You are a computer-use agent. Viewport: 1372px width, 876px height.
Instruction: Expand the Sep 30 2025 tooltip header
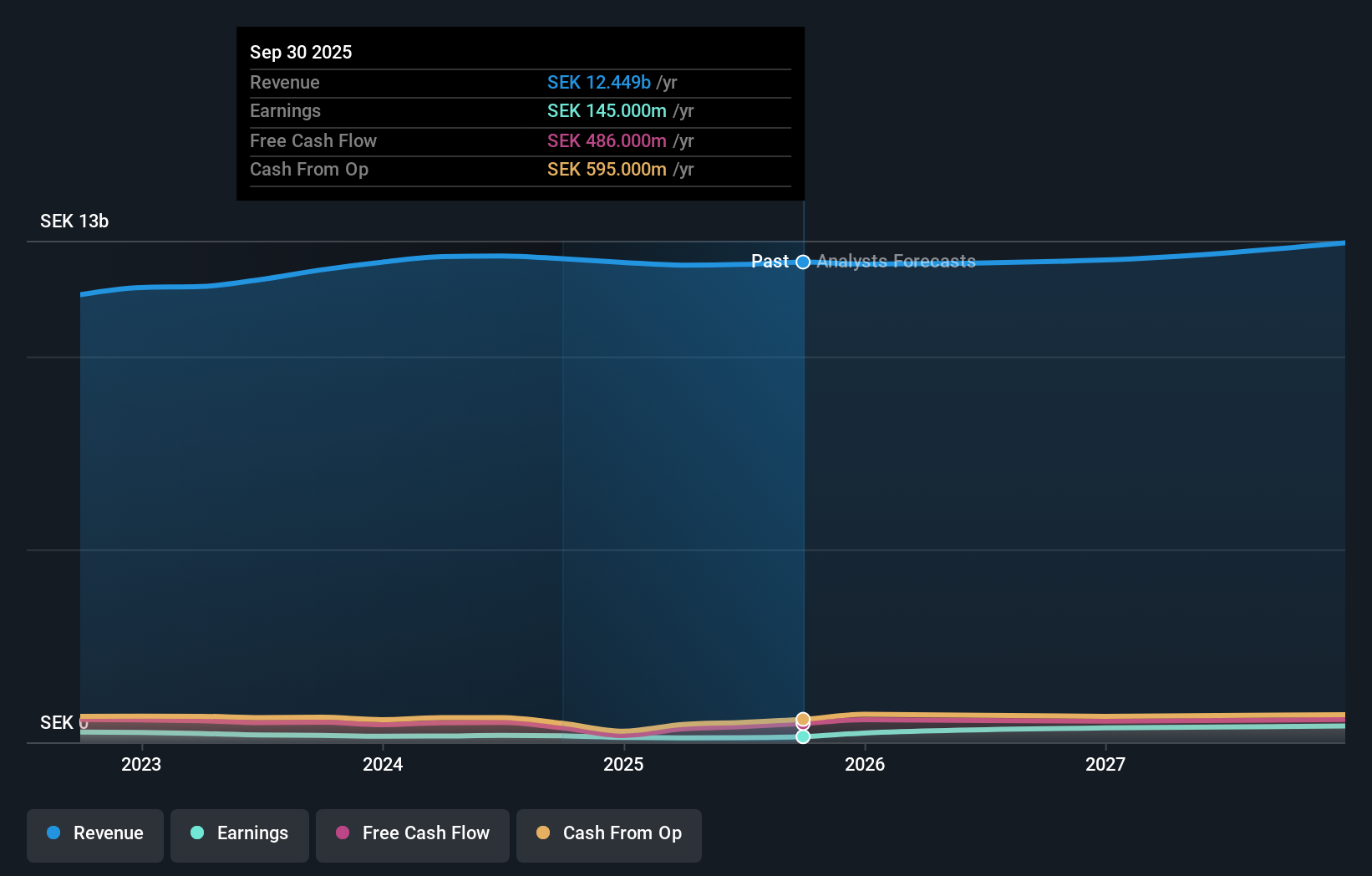pyautogui.click(x=301, y=52)
